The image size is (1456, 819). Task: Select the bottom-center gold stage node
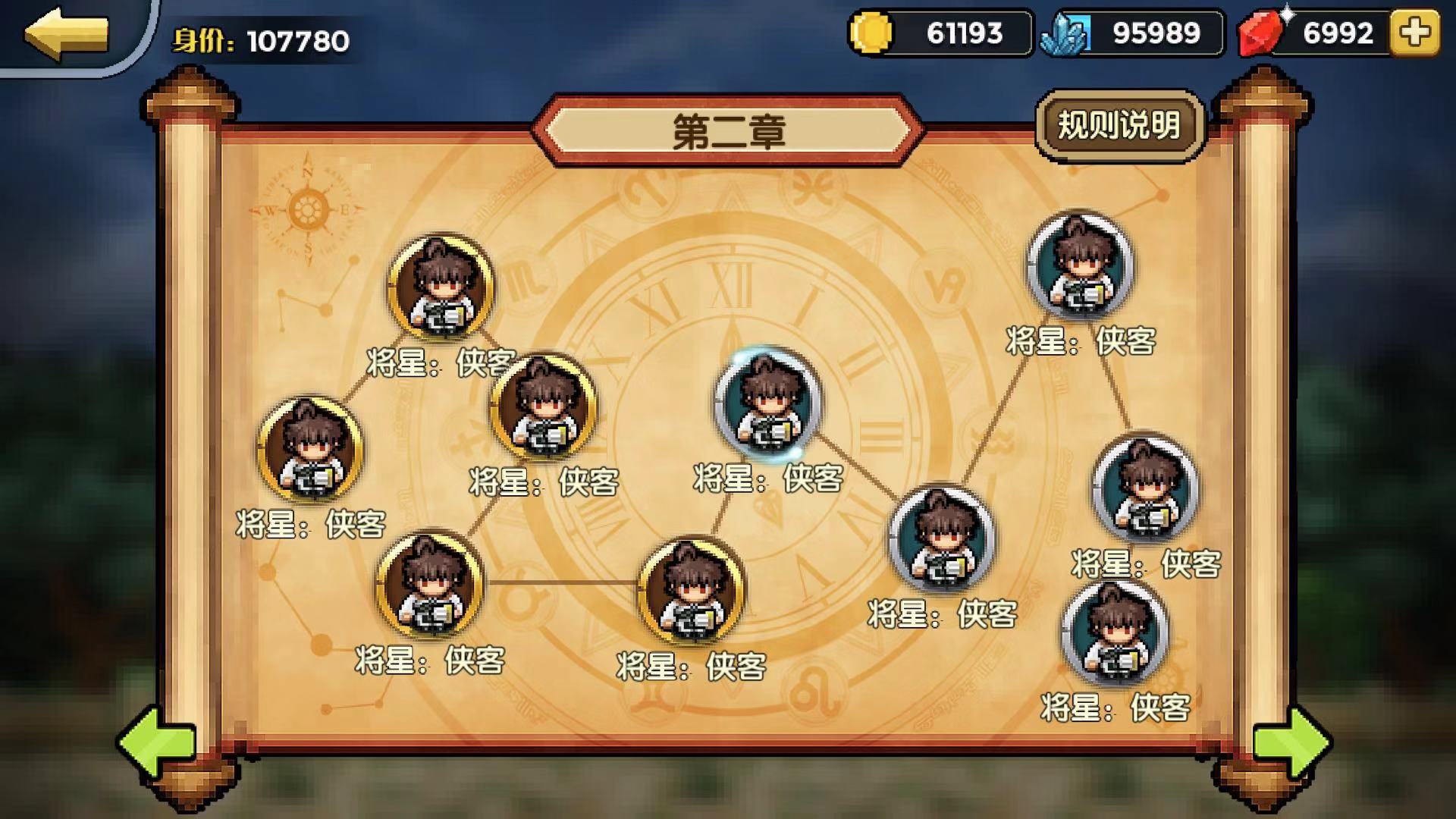692,591
